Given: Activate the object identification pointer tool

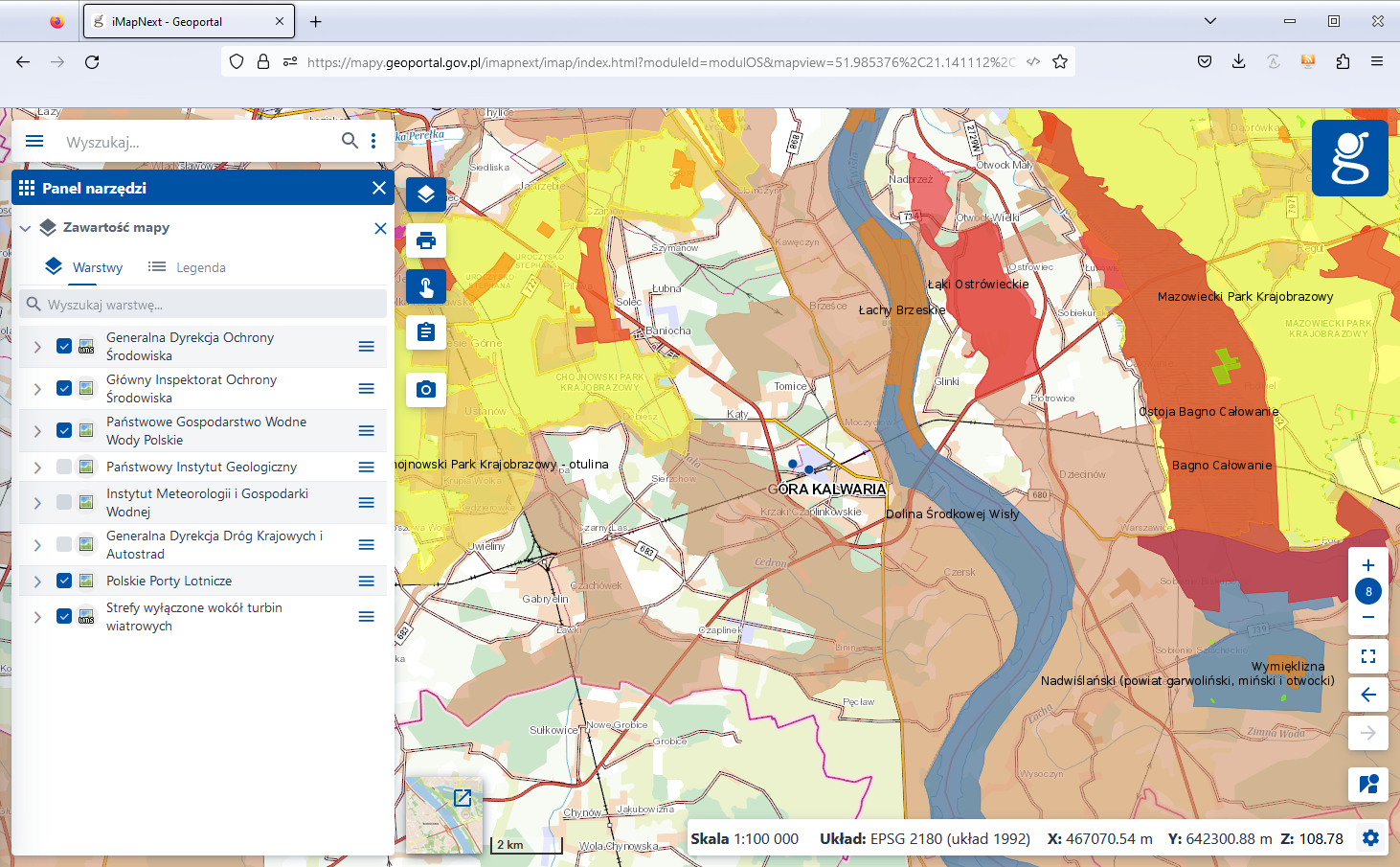Looking at the screenshot, I should coord(426,286).
